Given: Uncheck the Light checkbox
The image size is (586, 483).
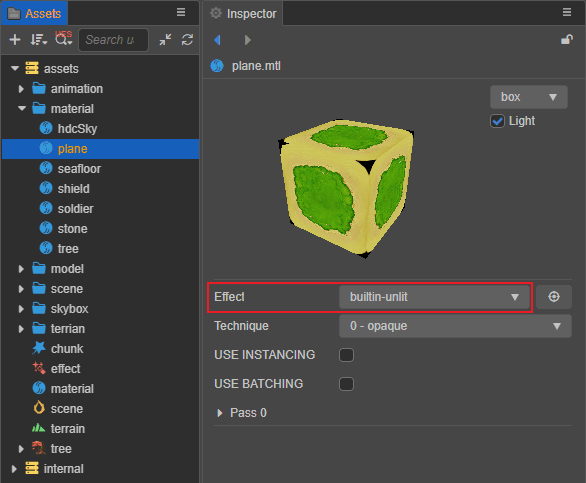Looking at the screenshot, I should click(x=497, y=121).
